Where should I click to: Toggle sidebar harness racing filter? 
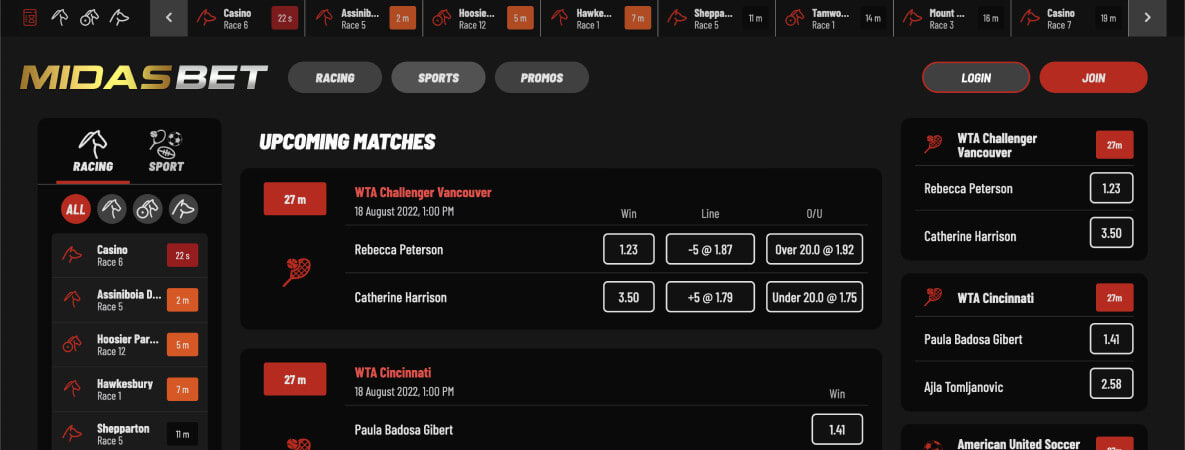(147, 209)
